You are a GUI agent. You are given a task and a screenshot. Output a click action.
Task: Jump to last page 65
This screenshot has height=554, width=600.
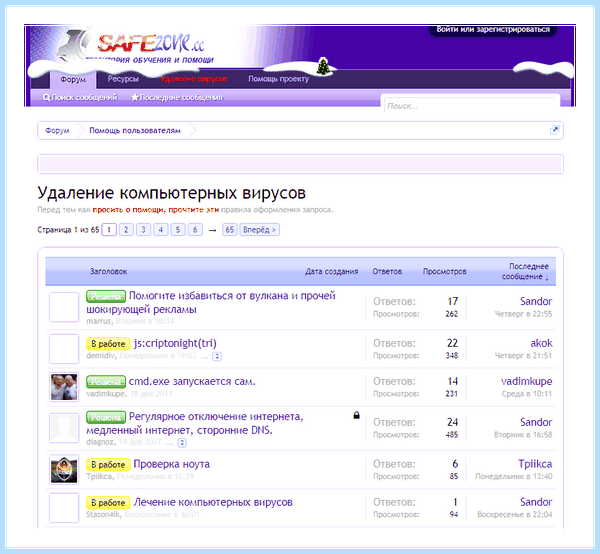click(230, 230)
